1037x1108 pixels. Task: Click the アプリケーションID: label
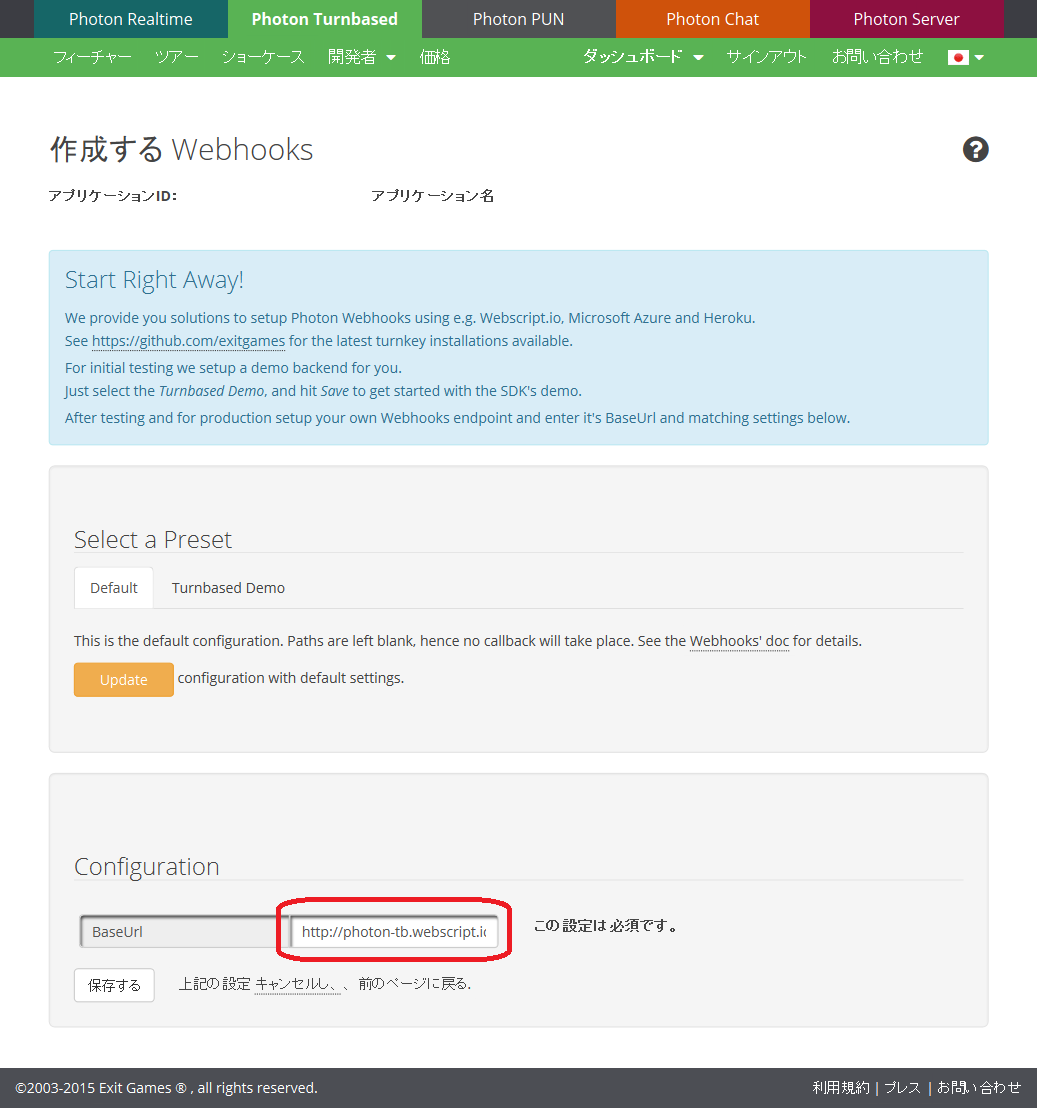(x=113, y=196)
